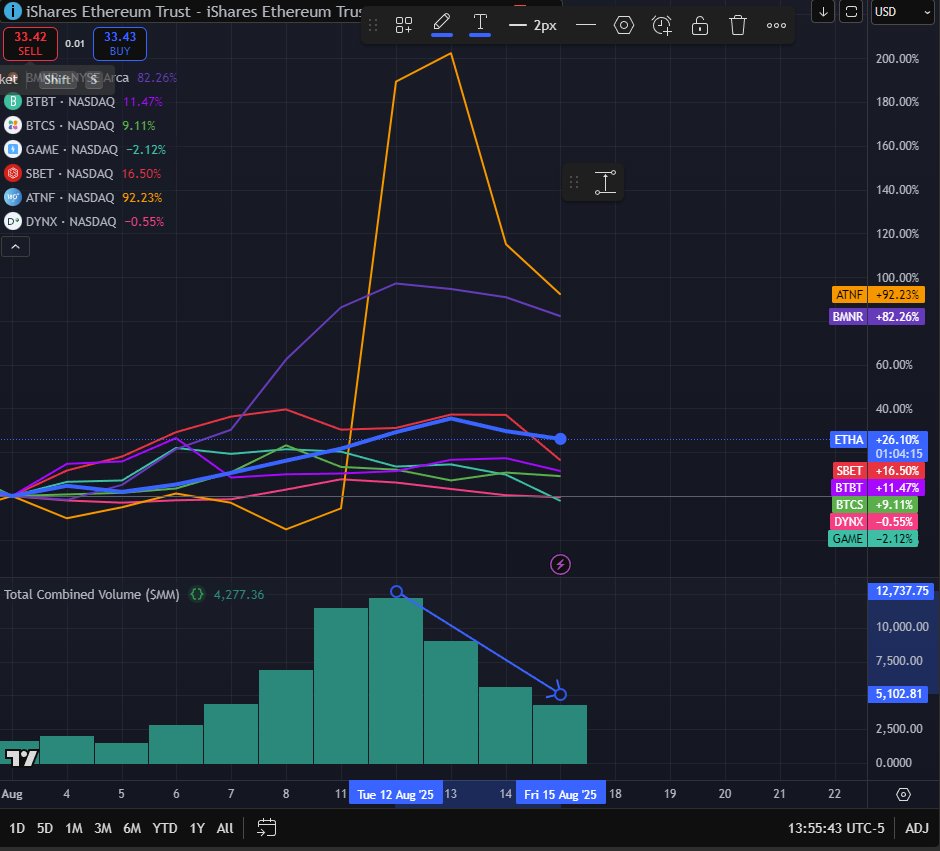Click the purple lightning event marker

pyautogui.click(x=560, y=564)
